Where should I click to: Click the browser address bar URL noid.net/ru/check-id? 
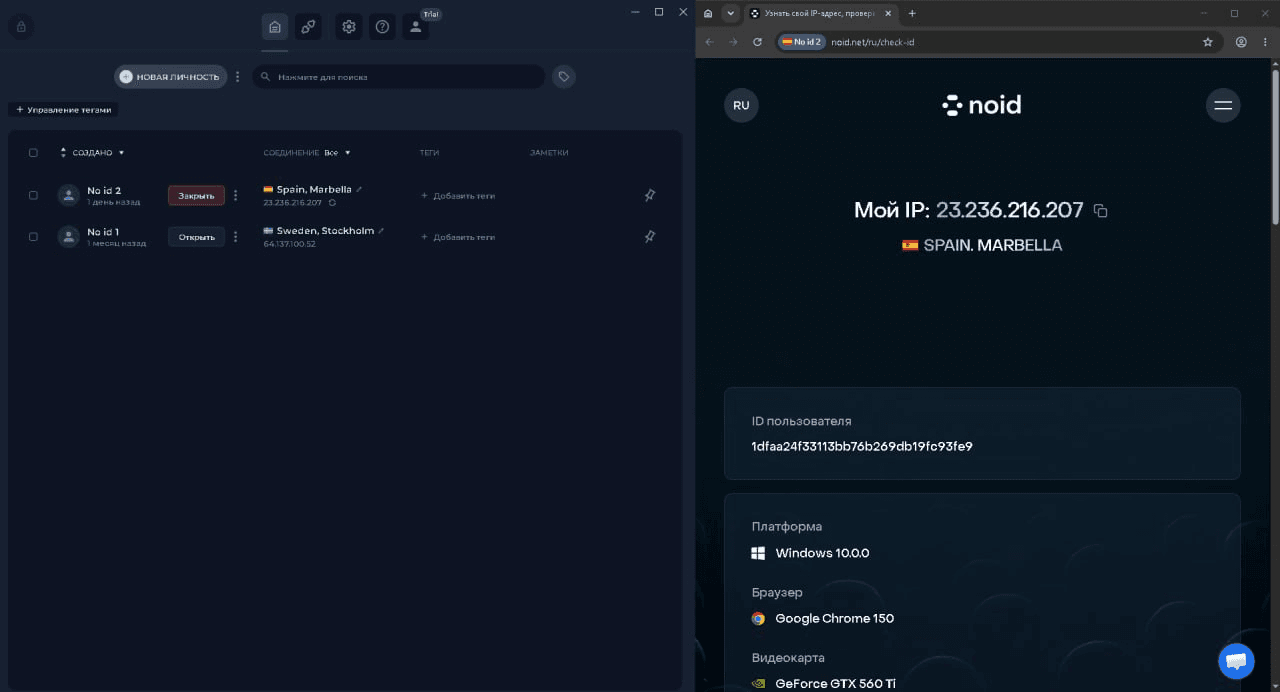pos(872,42)
